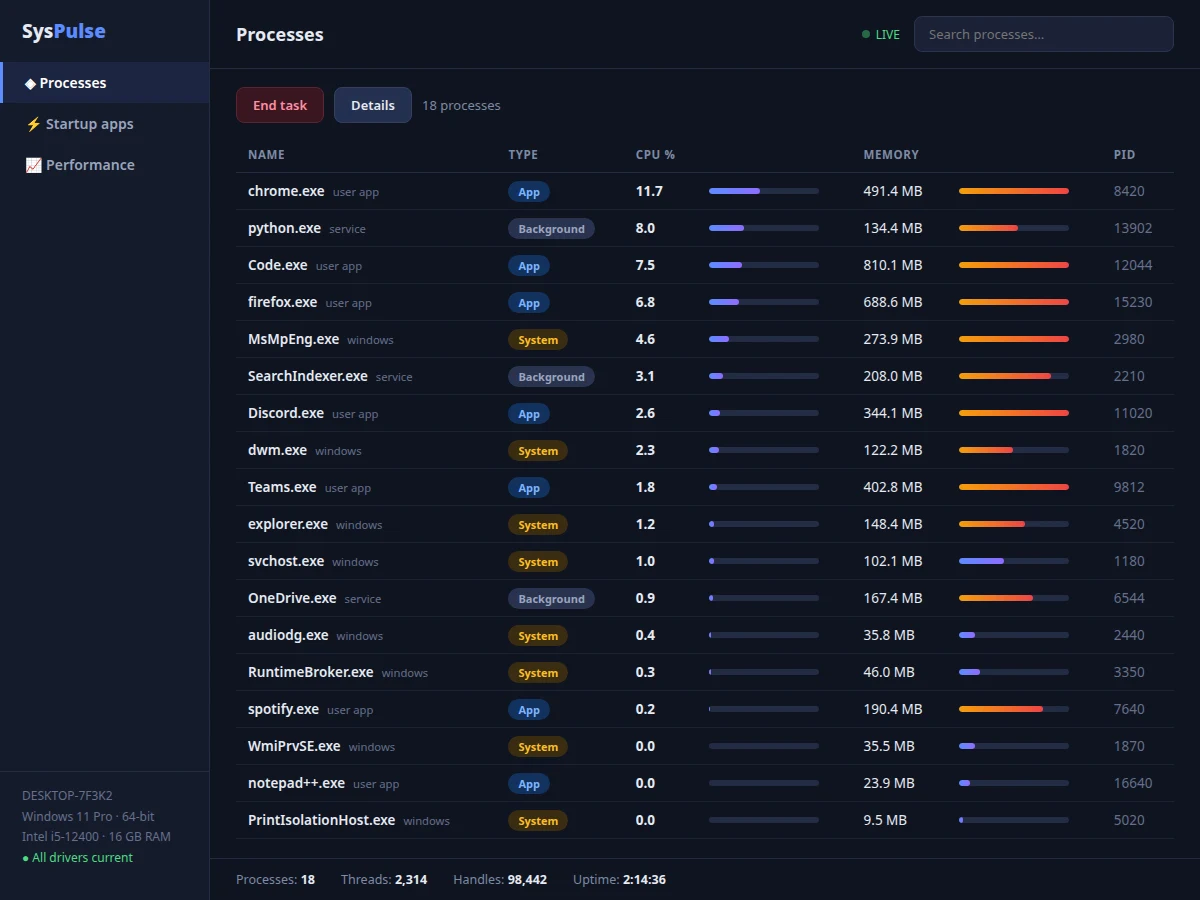Click the App badge for chrome.exe
Screen dimensions: 1200x900
coord(529,192)
